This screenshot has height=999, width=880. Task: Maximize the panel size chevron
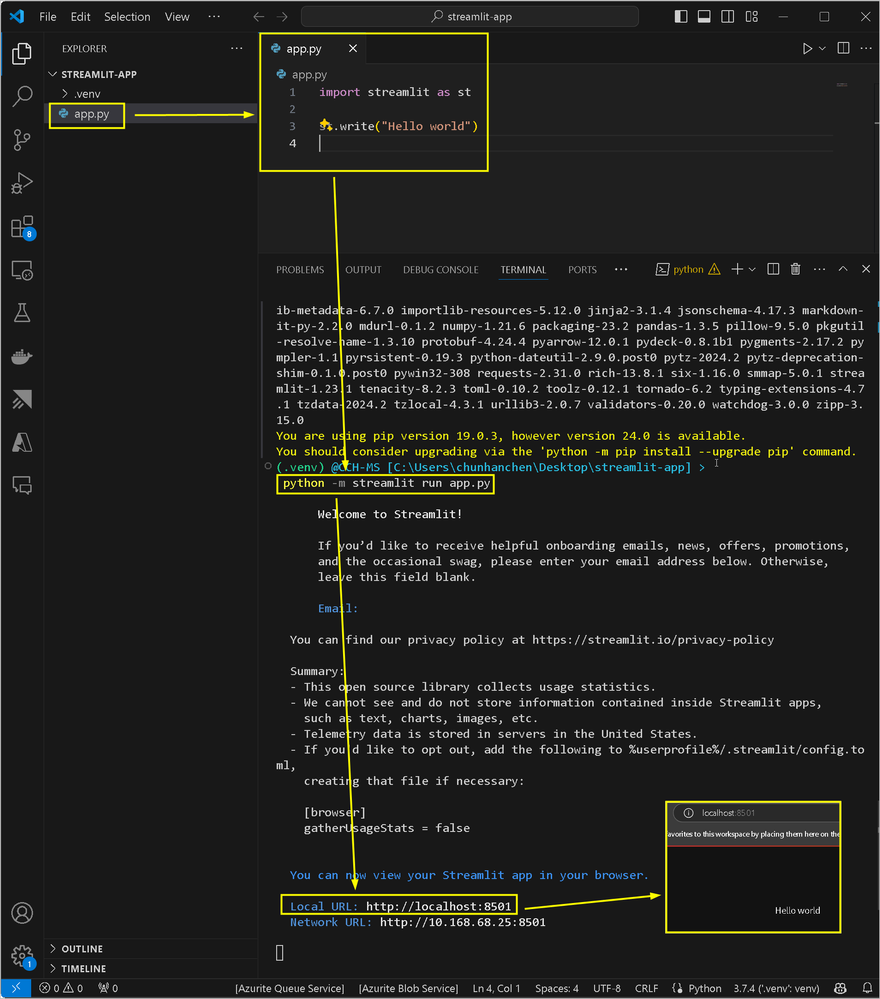(842, 270)
